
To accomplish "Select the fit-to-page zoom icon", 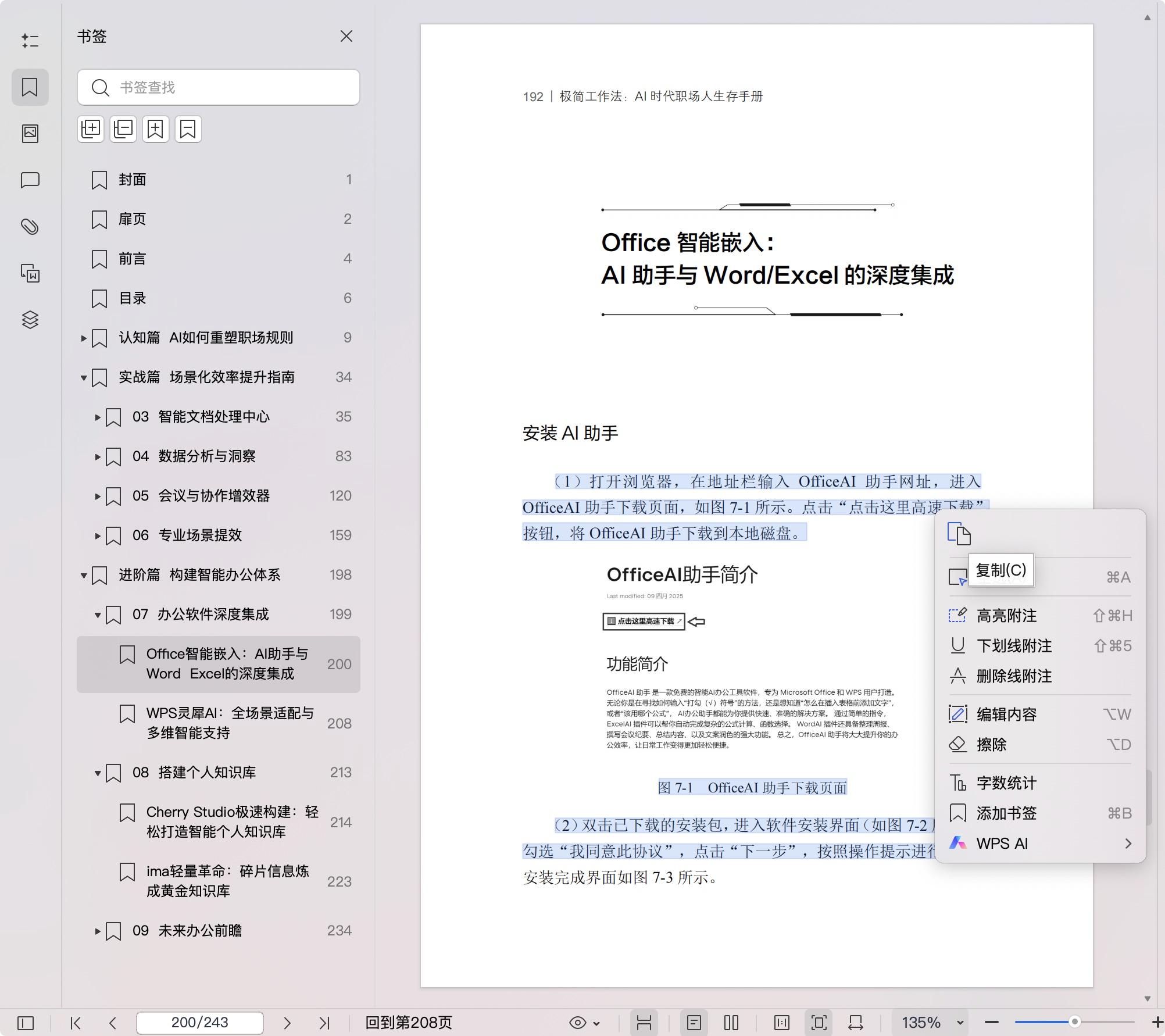I will click(819, 1023).
